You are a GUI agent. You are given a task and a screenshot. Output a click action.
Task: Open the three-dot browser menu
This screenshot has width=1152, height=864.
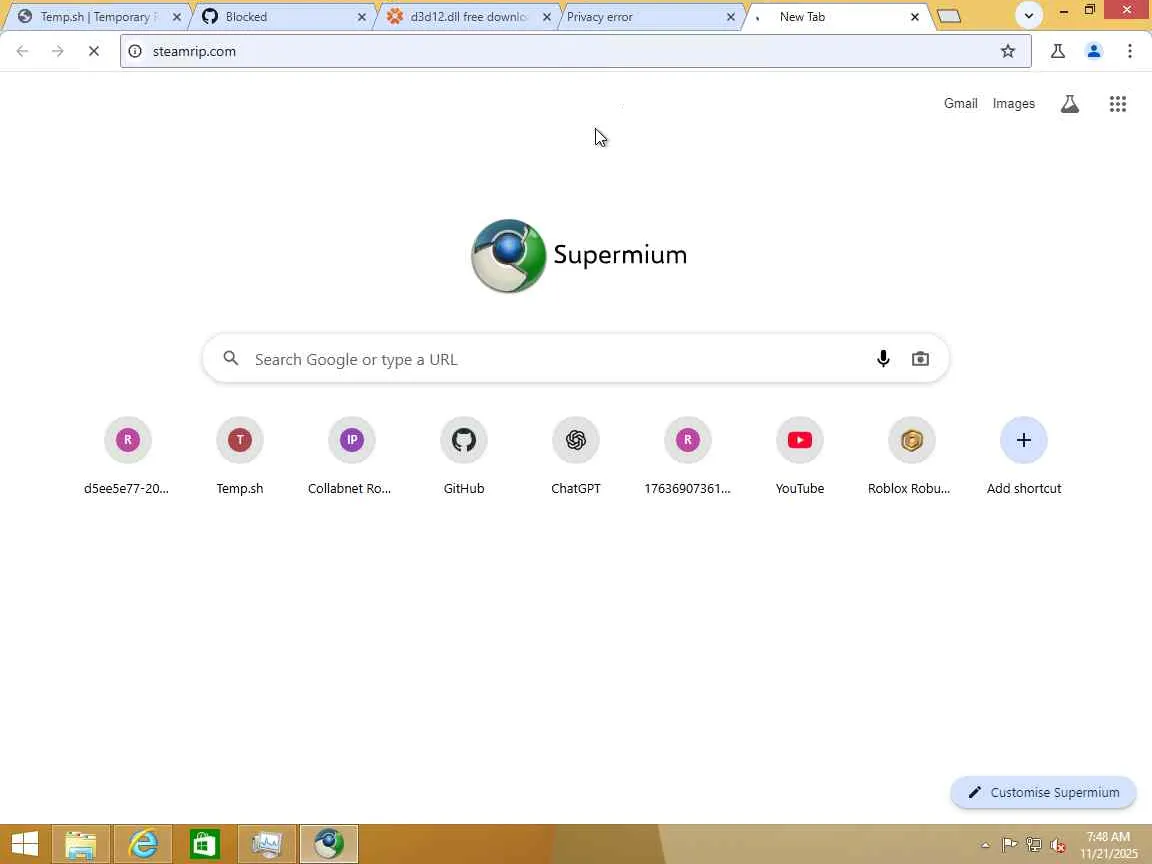(1129, 51)
